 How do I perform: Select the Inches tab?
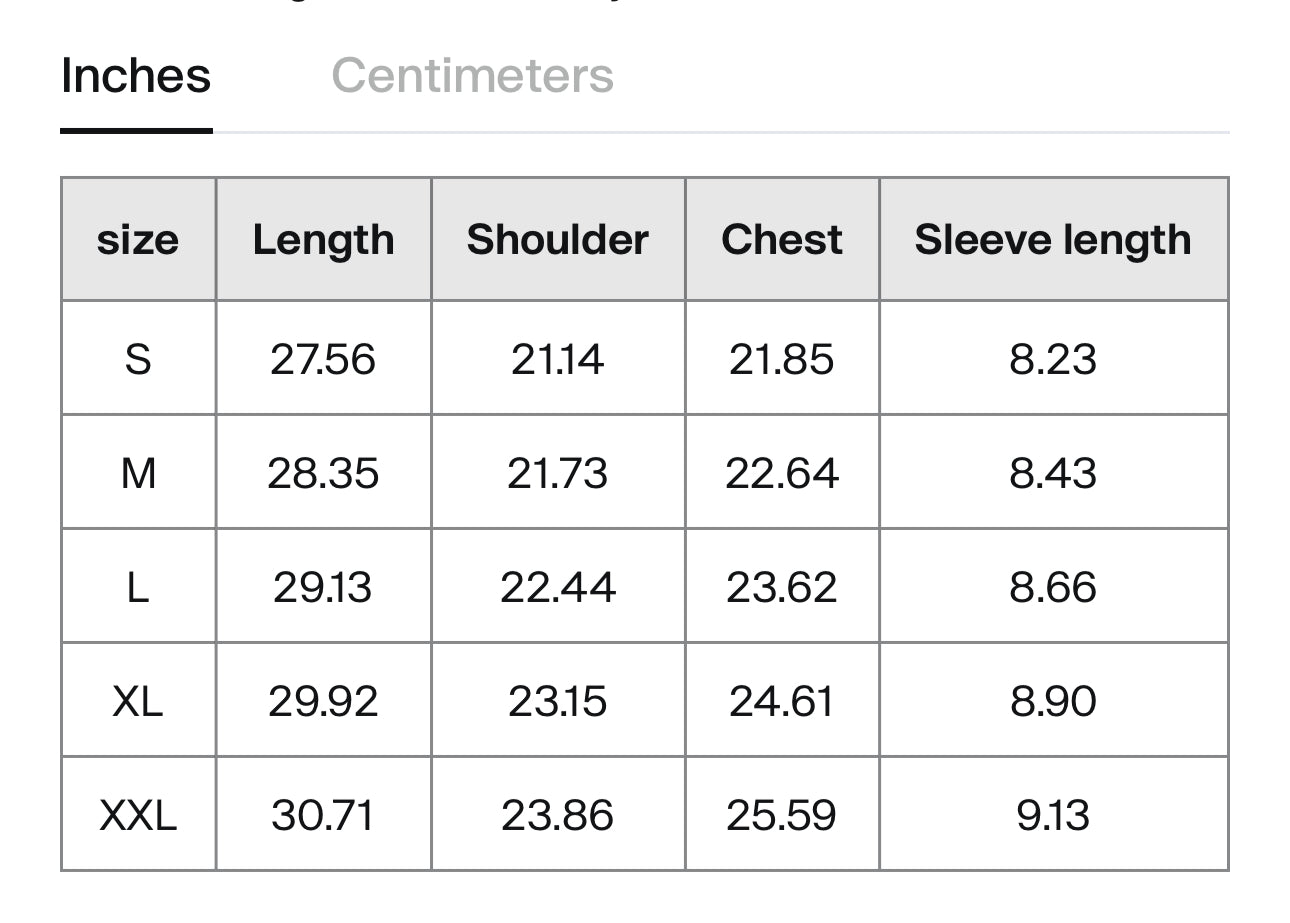136,76
